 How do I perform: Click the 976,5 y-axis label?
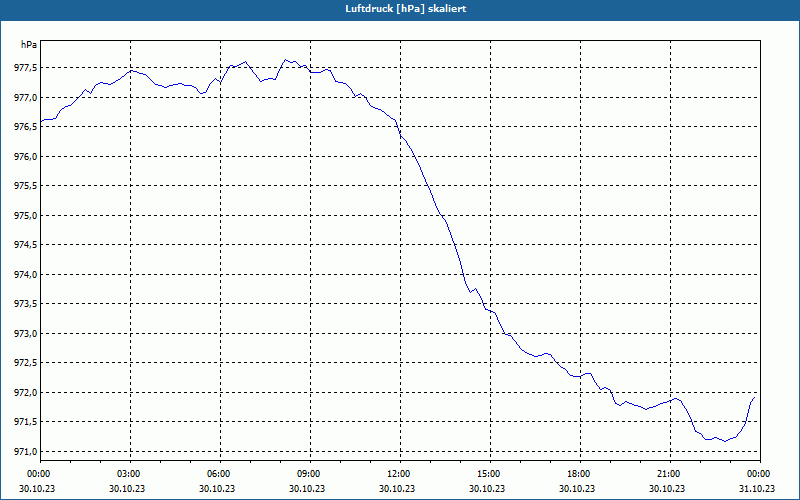pyautogui.click(x=26, y=127)
